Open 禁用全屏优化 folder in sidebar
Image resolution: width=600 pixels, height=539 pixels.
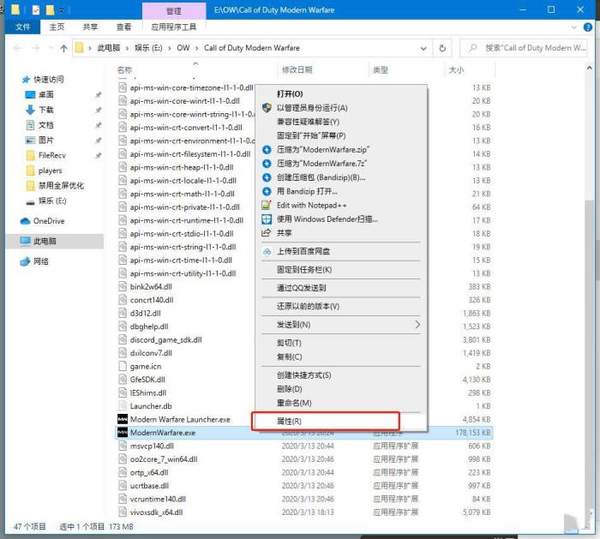(x=61, y=186)
